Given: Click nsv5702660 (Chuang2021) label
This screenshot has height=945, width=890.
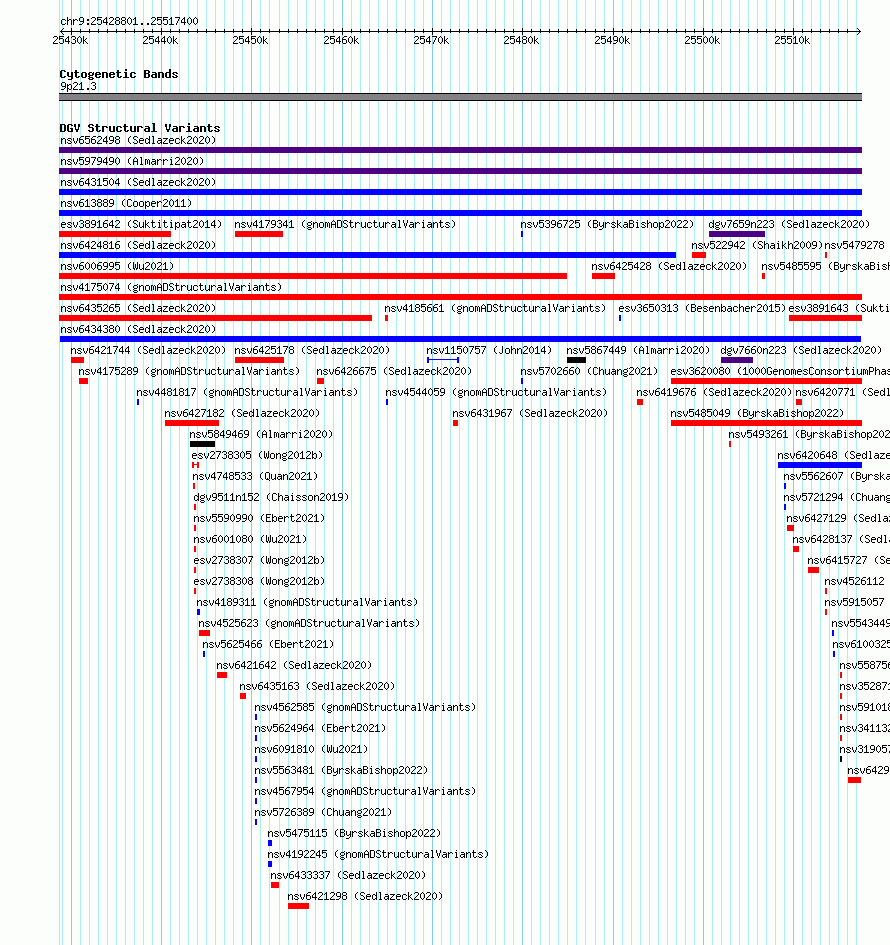Looking at the screenshot, I should (x=589, y=371).
